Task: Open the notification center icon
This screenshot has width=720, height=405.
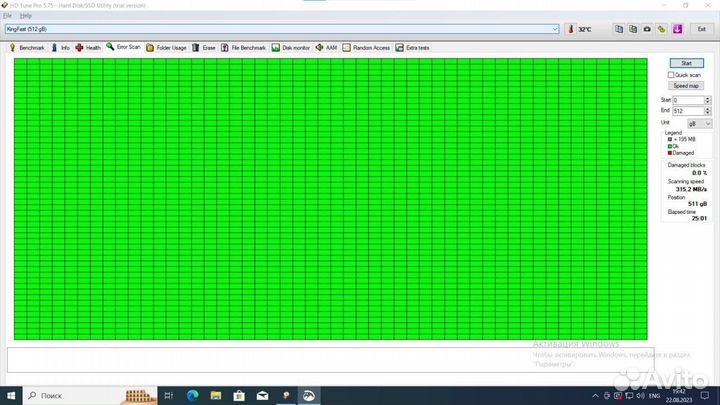Action: click(705, 395)
